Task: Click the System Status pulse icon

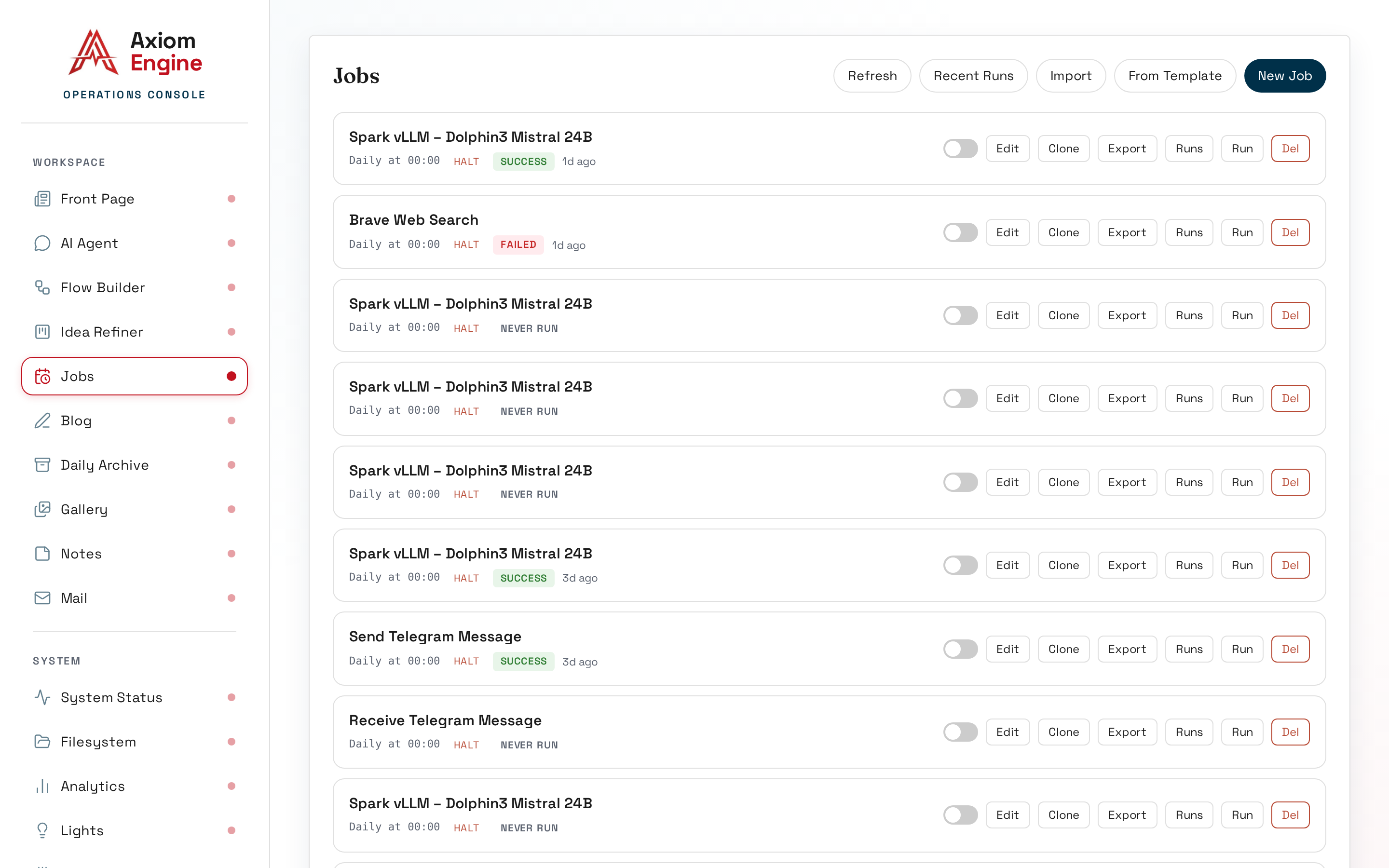Action: pos(42,697)
